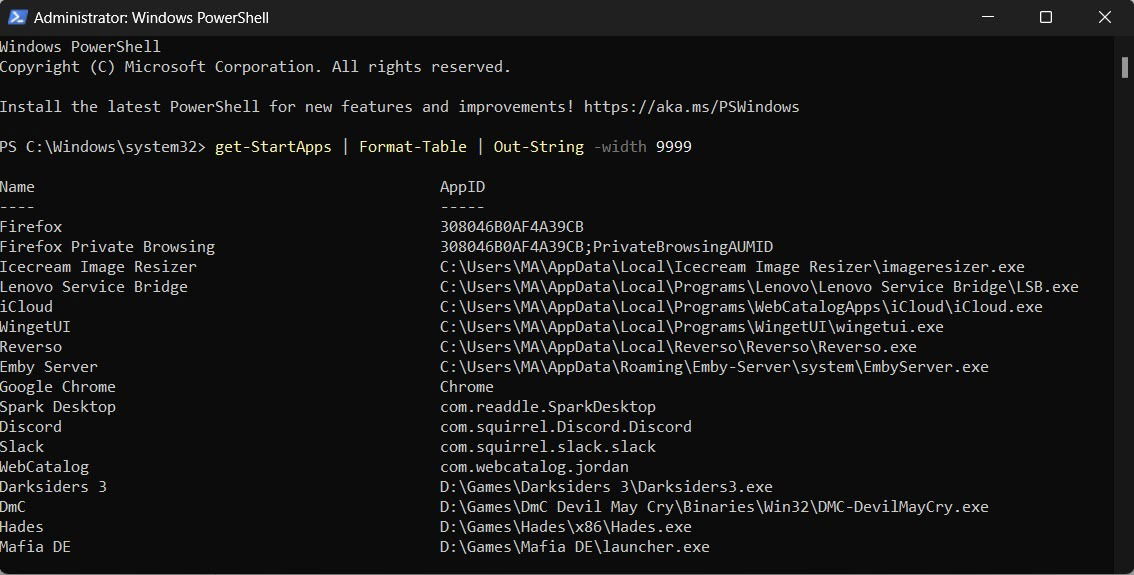Image resolution: width=1134 pixels, height=575 pixels.
Task: Maximize the PowerShell window
Action: pos(1046,17)
